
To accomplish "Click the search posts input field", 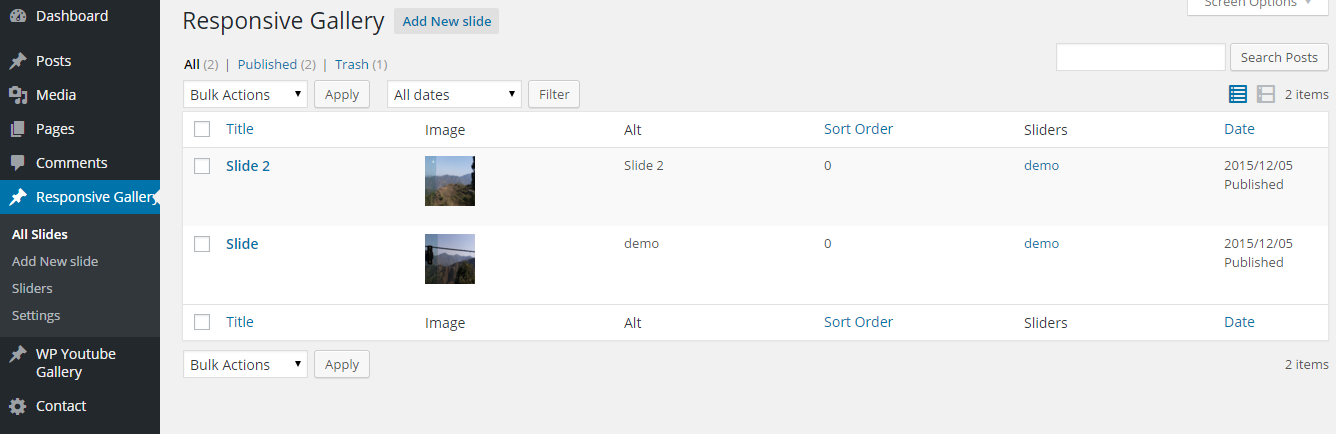I will [x=1140, y=57].
